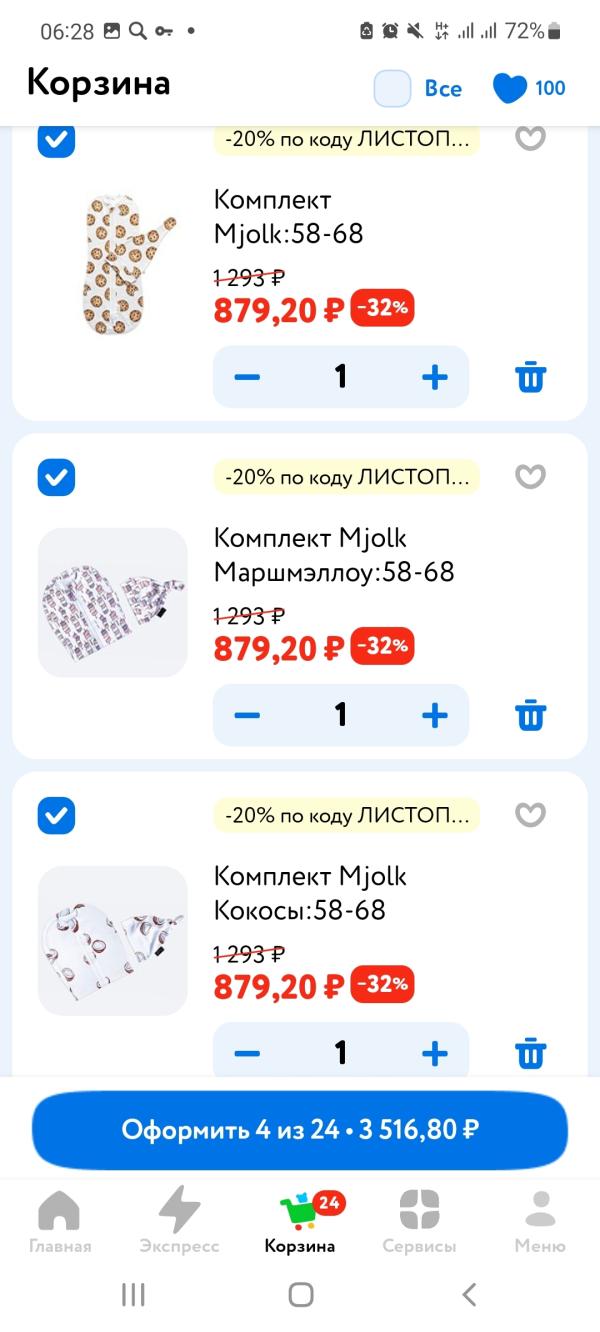The image size is (600, 1332).
Task: Increase quantity of the cookie-print Комплект
Action: (434, 378)
